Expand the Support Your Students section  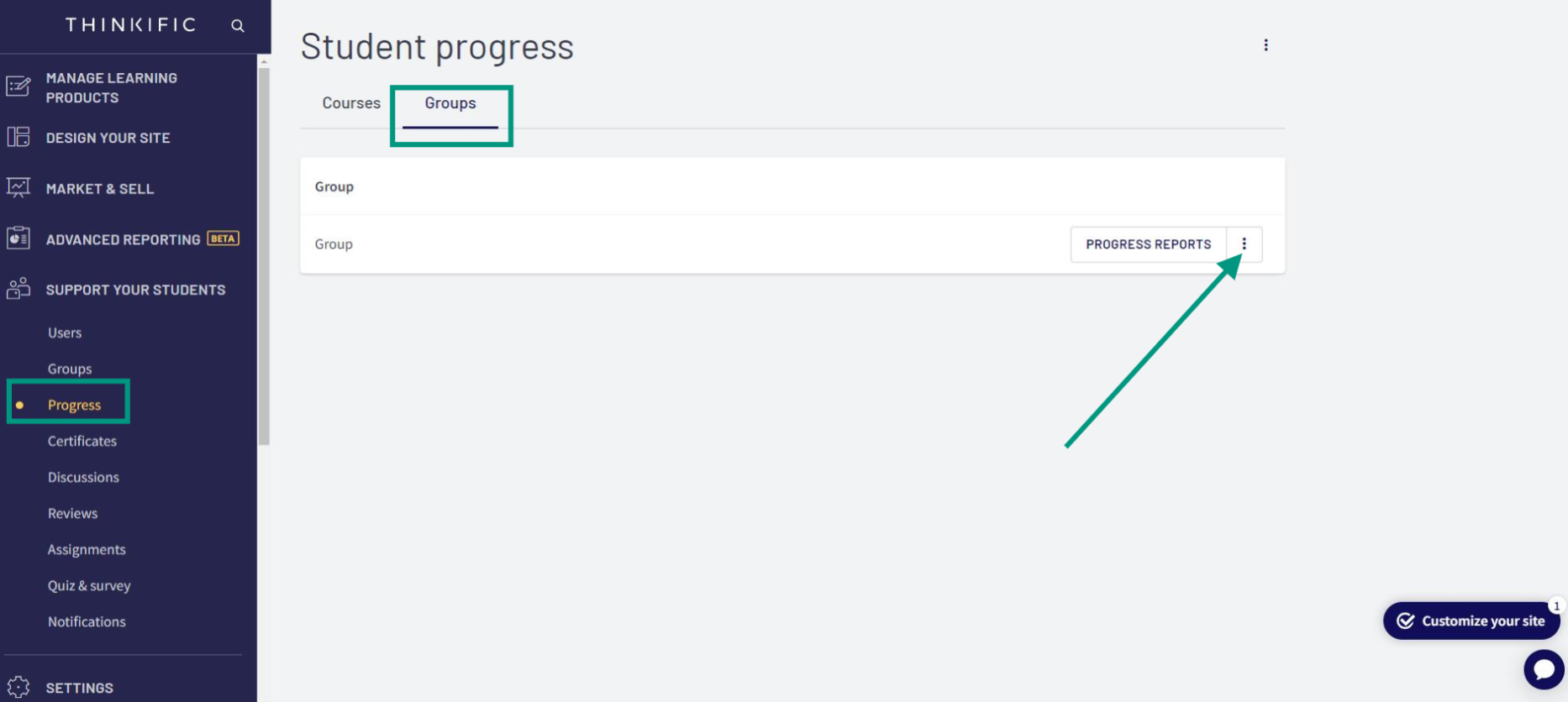[135, 290]
